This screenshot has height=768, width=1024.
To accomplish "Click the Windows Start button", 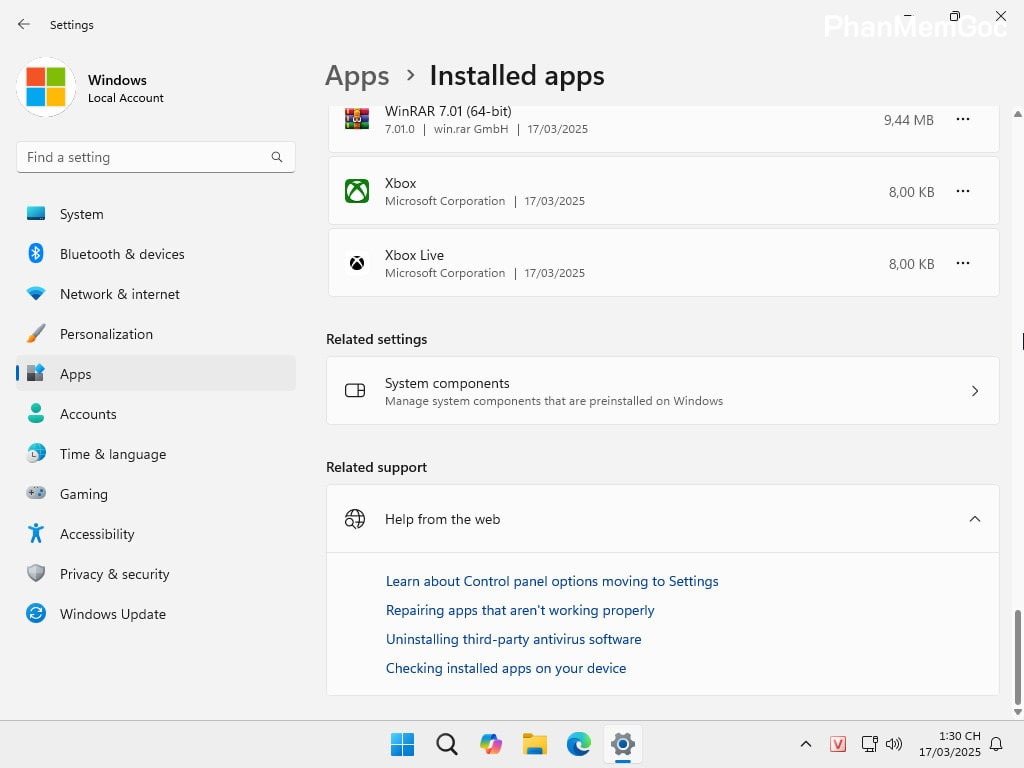I will (x=402, y=744).
